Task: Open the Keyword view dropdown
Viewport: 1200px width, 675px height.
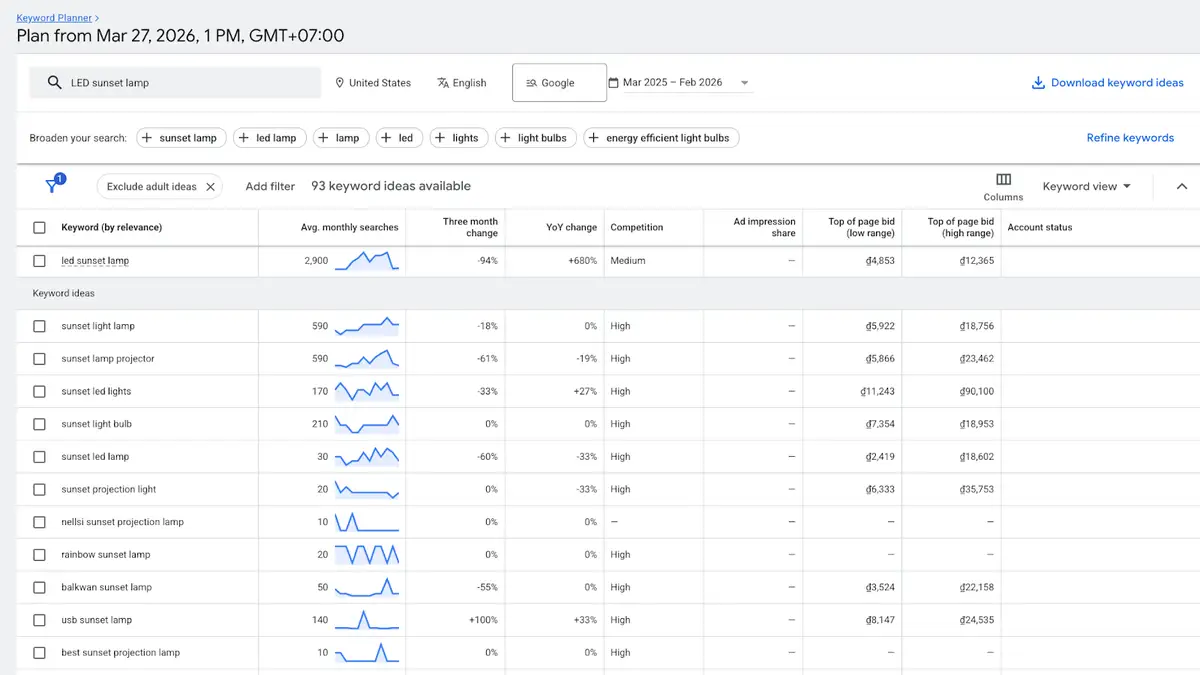Action: (1086, 185)
